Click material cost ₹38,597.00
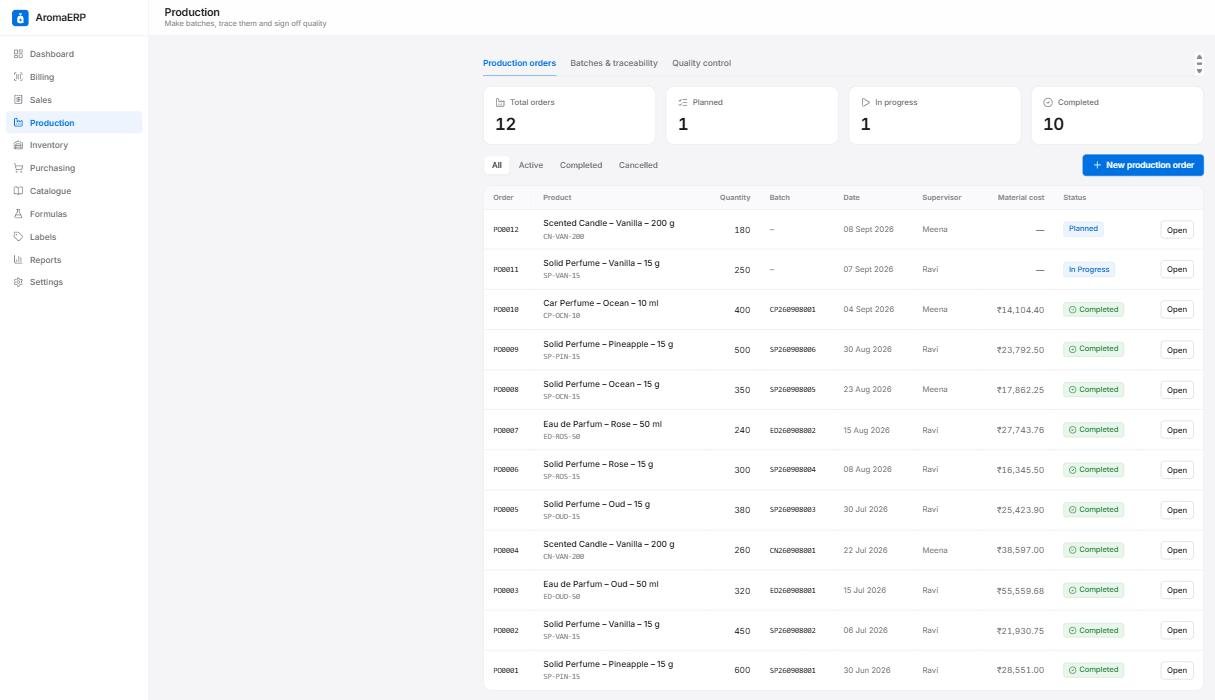The image size is (1215, 700). click(1020, 551)
